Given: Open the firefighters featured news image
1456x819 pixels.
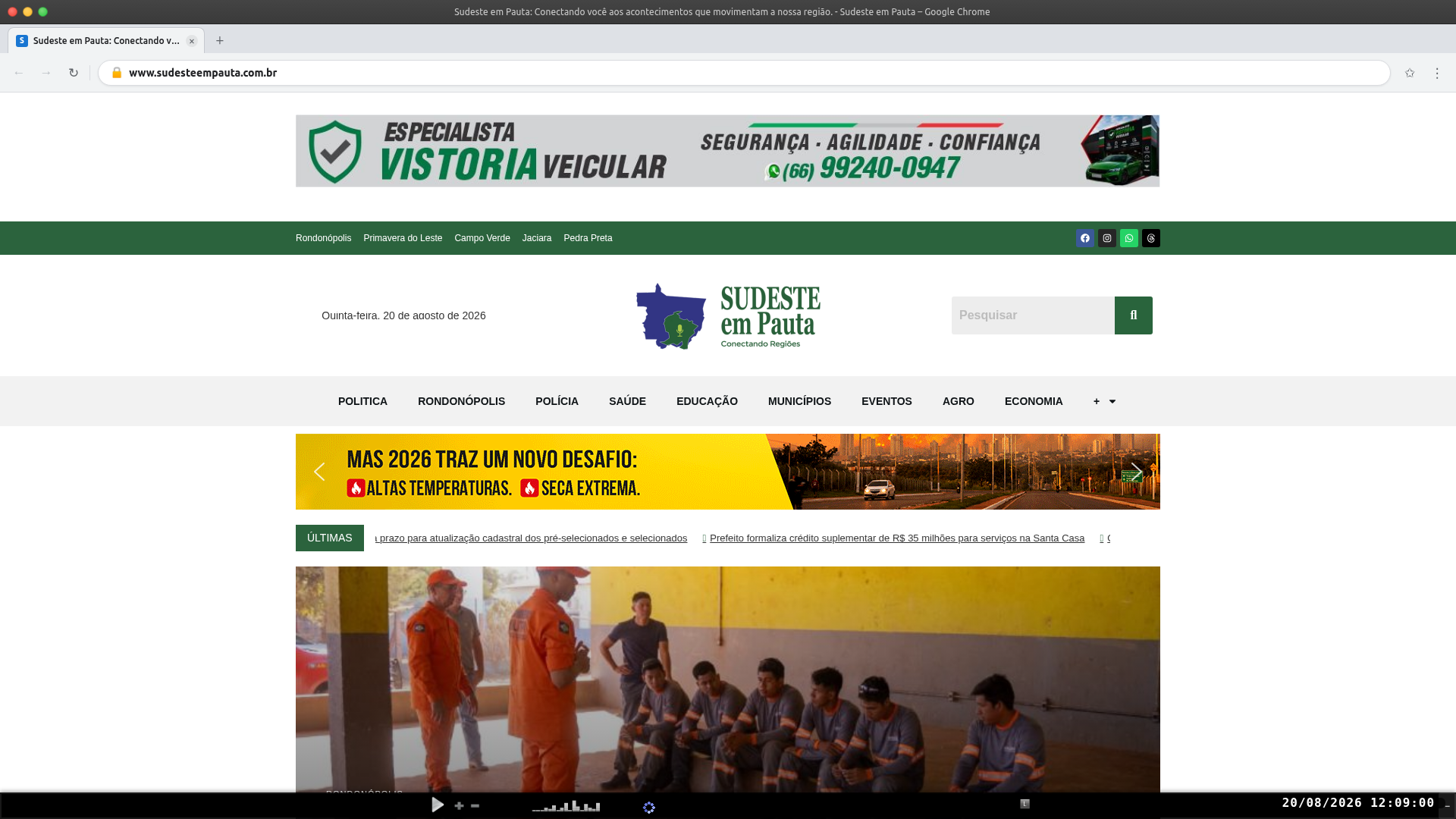Looking at the screenshot, I should coord(727,679).
